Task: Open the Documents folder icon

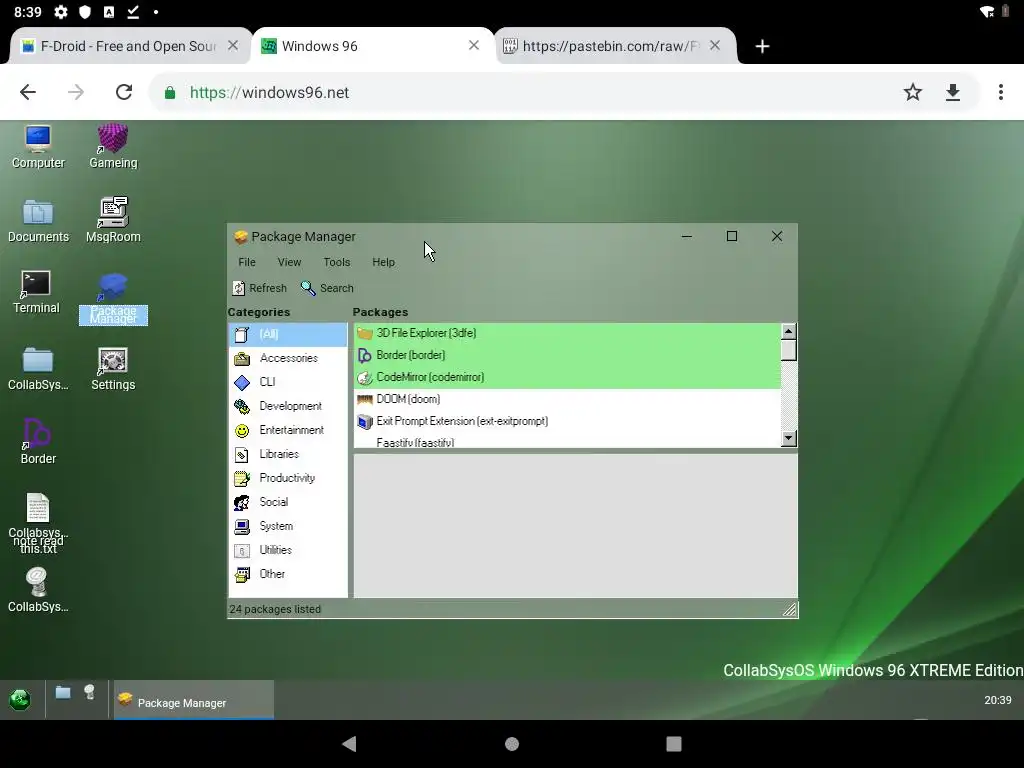Action: coord(38,221)
